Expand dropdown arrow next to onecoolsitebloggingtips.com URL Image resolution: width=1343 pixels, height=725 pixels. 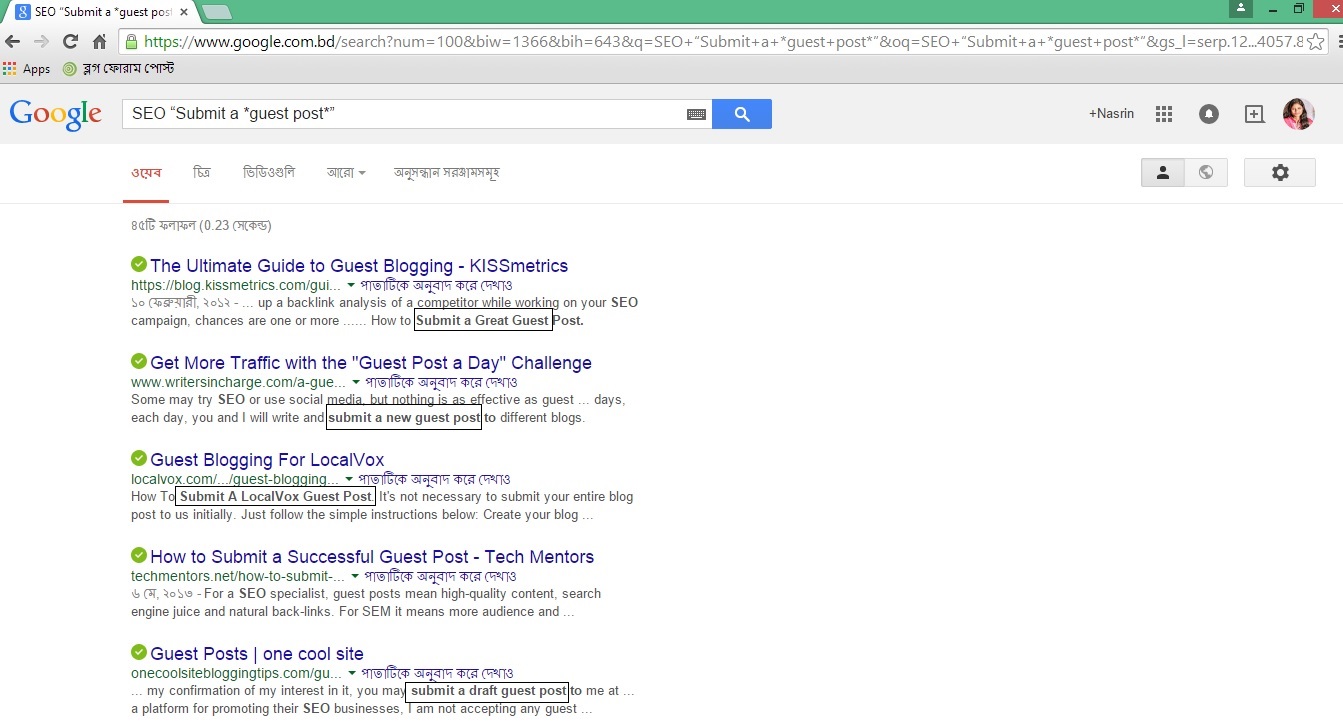[352, 674]
